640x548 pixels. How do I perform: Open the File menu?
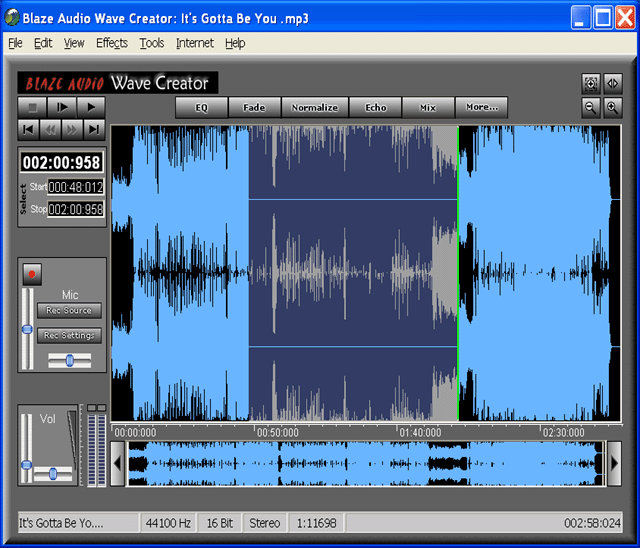click(x=15, y=43)
